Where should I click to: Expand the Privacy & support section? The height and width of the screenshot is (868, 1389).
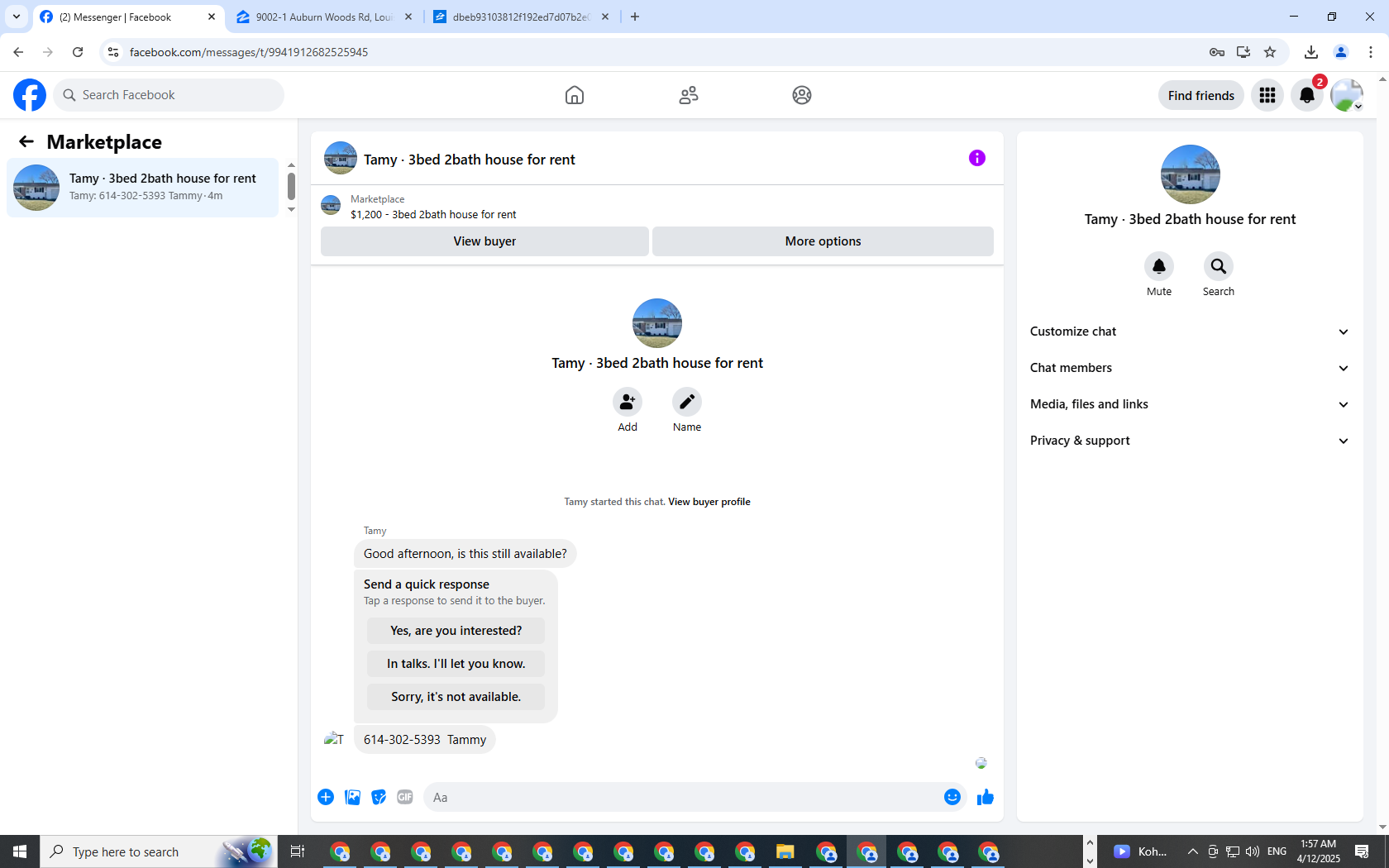tap(1190, 441)
